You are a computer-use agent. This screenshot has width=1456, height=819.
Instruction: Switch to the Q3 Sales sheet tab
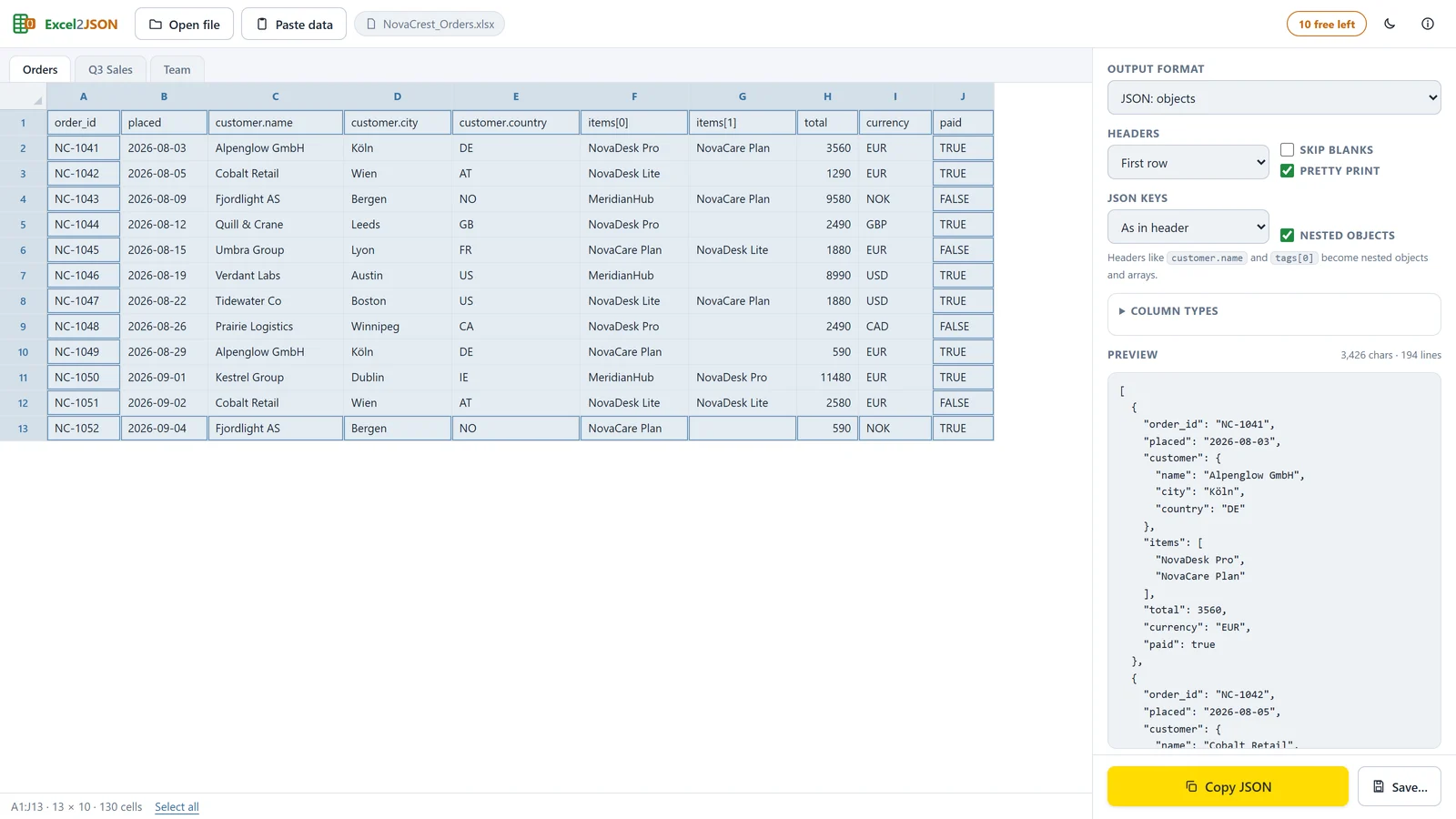point(110,69)
